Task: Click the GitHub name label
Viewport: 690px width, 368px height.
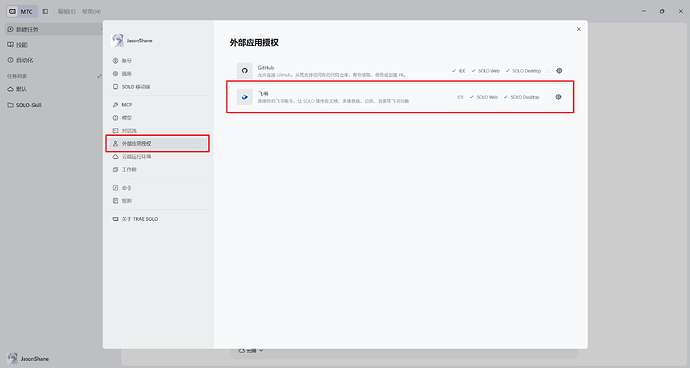Action: [x=266, y=67]
